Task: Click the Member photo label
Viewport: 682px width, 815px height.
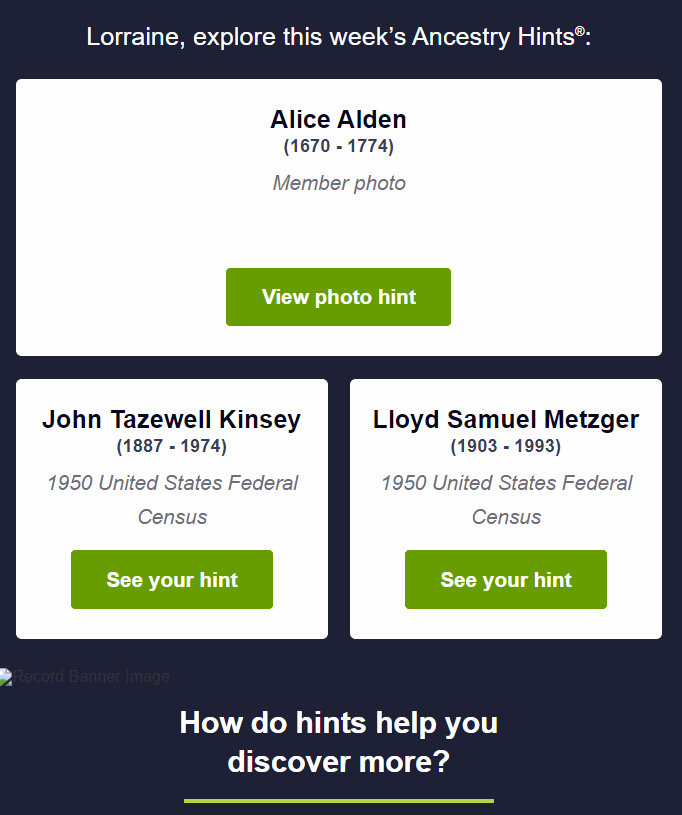Action: click(339, 183)
